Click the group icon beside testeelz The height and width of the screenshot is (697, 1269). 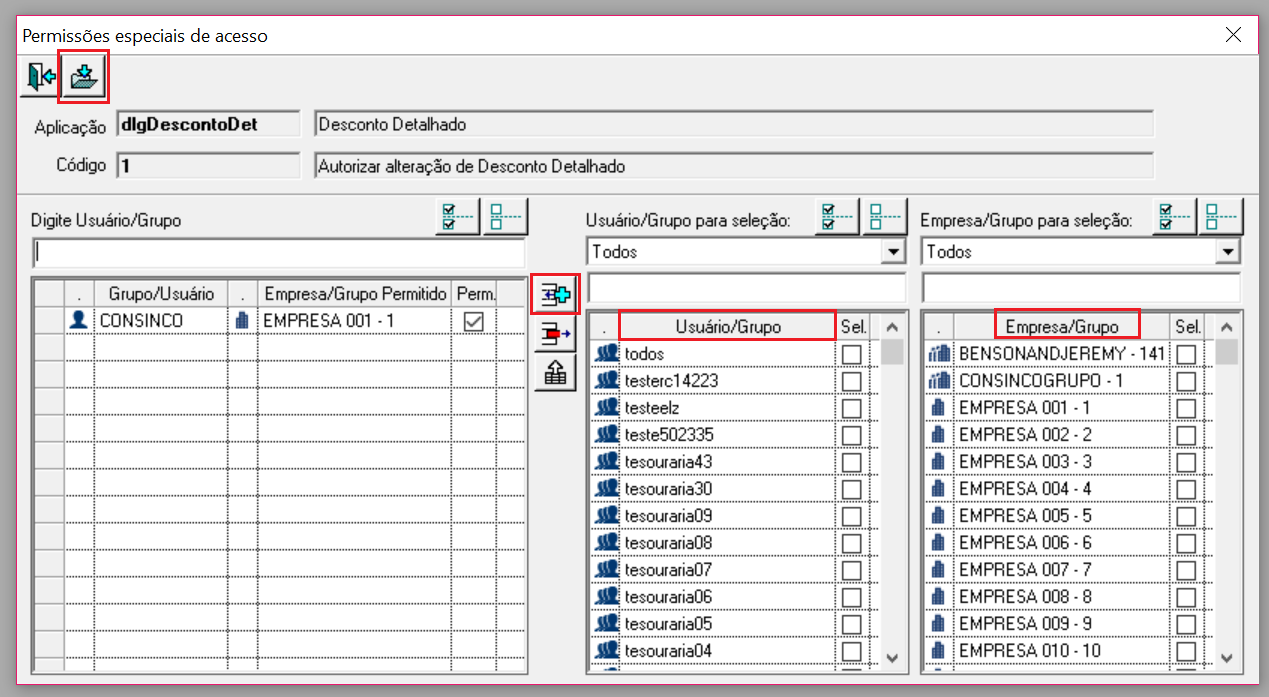coord(606,407)
